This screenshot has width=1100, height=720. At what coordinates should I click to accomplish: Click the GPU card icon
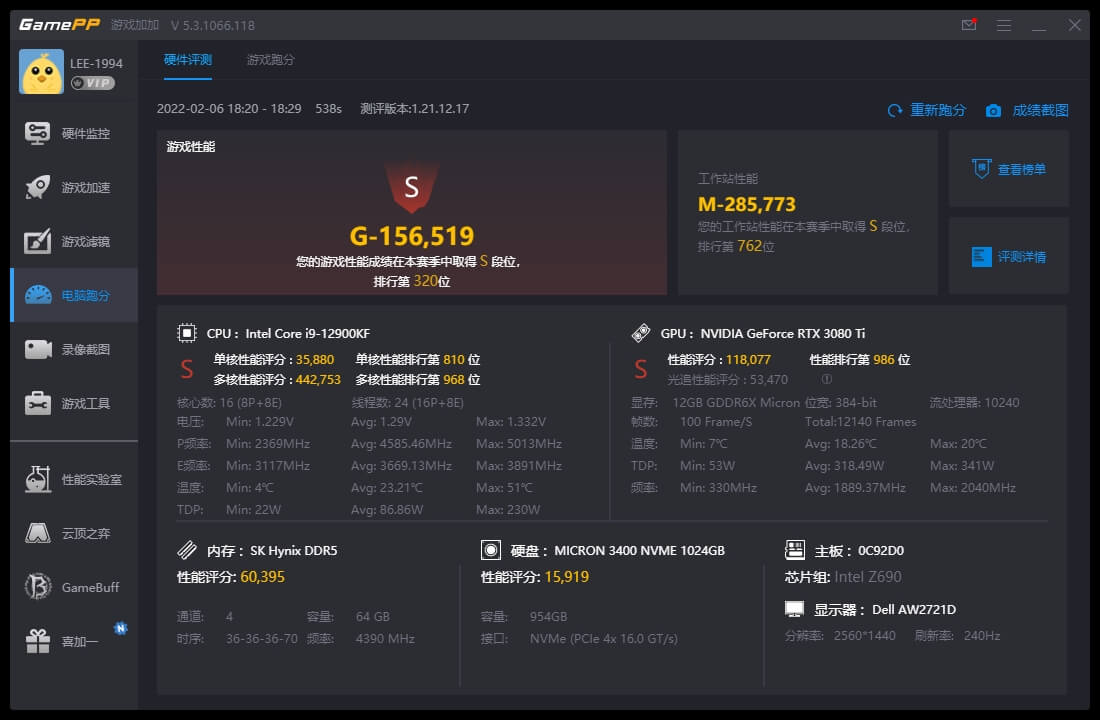pos(640,333)
